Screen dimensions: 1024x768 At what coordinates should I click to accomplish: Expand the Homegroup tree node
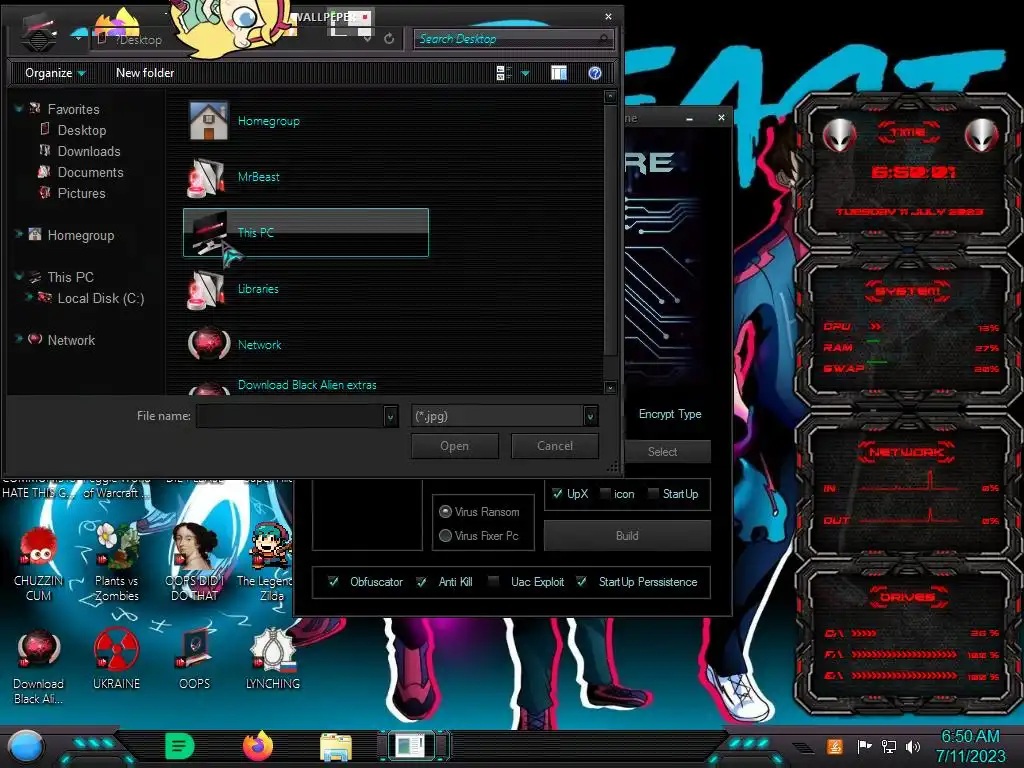19,234
